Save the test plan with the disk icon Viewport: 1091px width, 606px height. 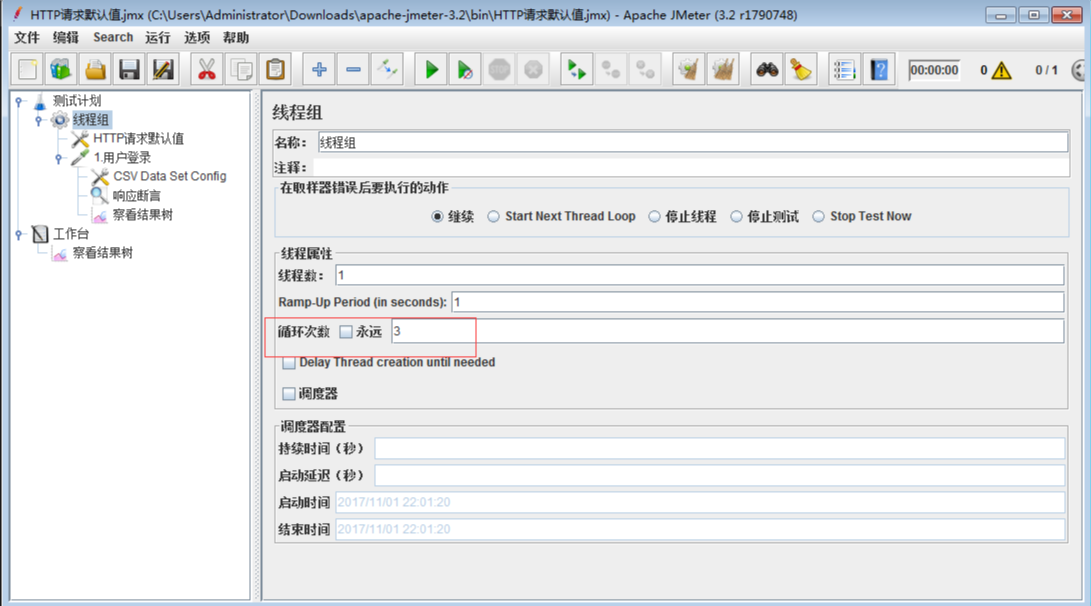[x=131, y=68]
